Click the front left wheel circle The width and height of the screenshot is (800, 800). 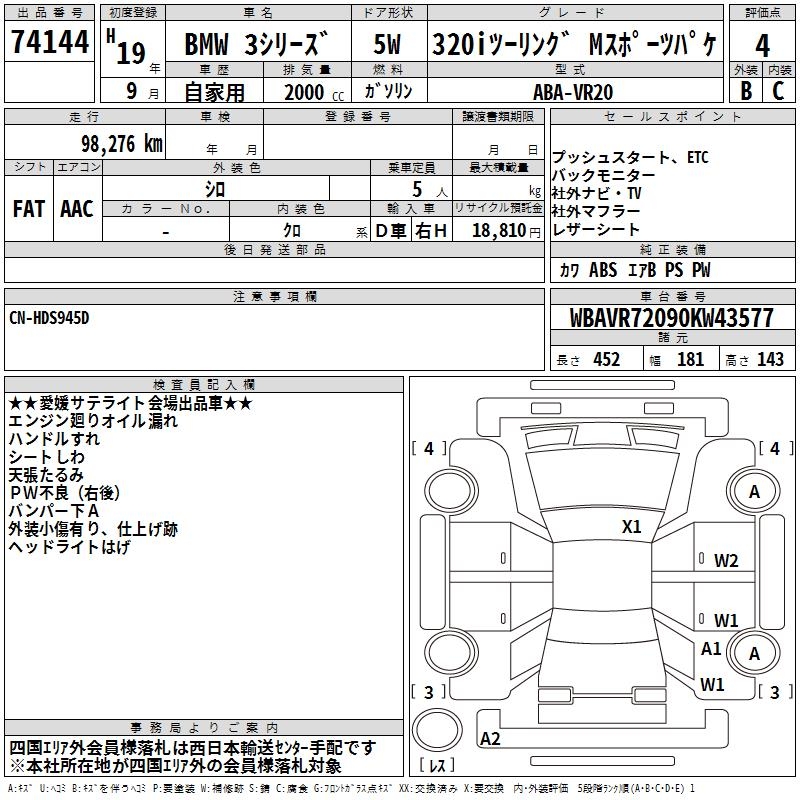[451, 492]
